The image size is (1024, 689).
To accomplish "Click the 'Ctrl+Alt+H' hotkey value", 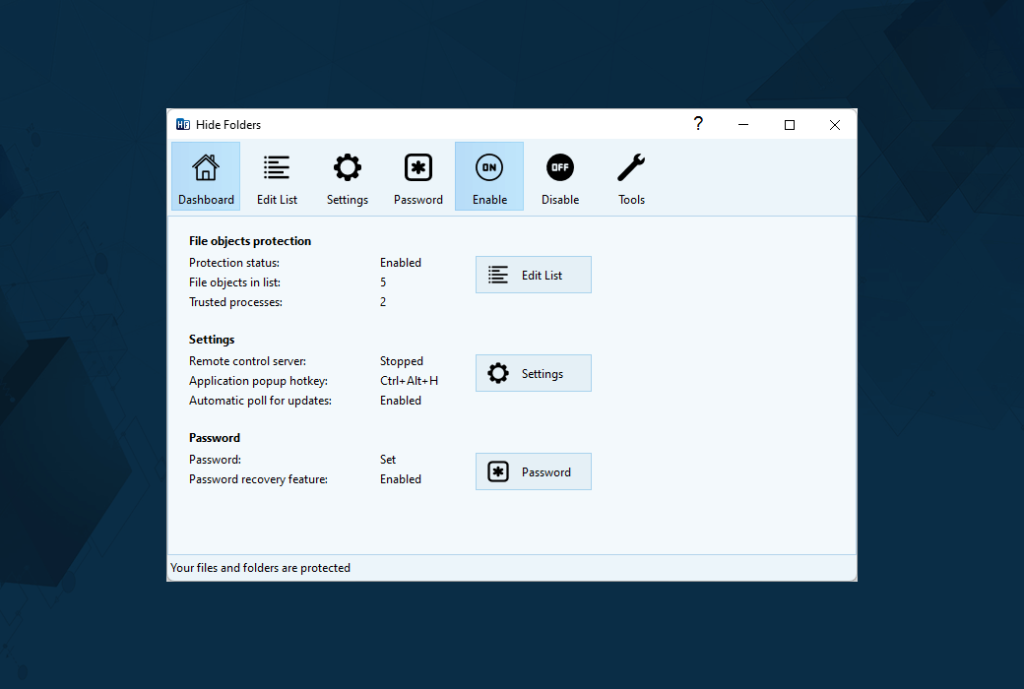I will tap(409, 381).
